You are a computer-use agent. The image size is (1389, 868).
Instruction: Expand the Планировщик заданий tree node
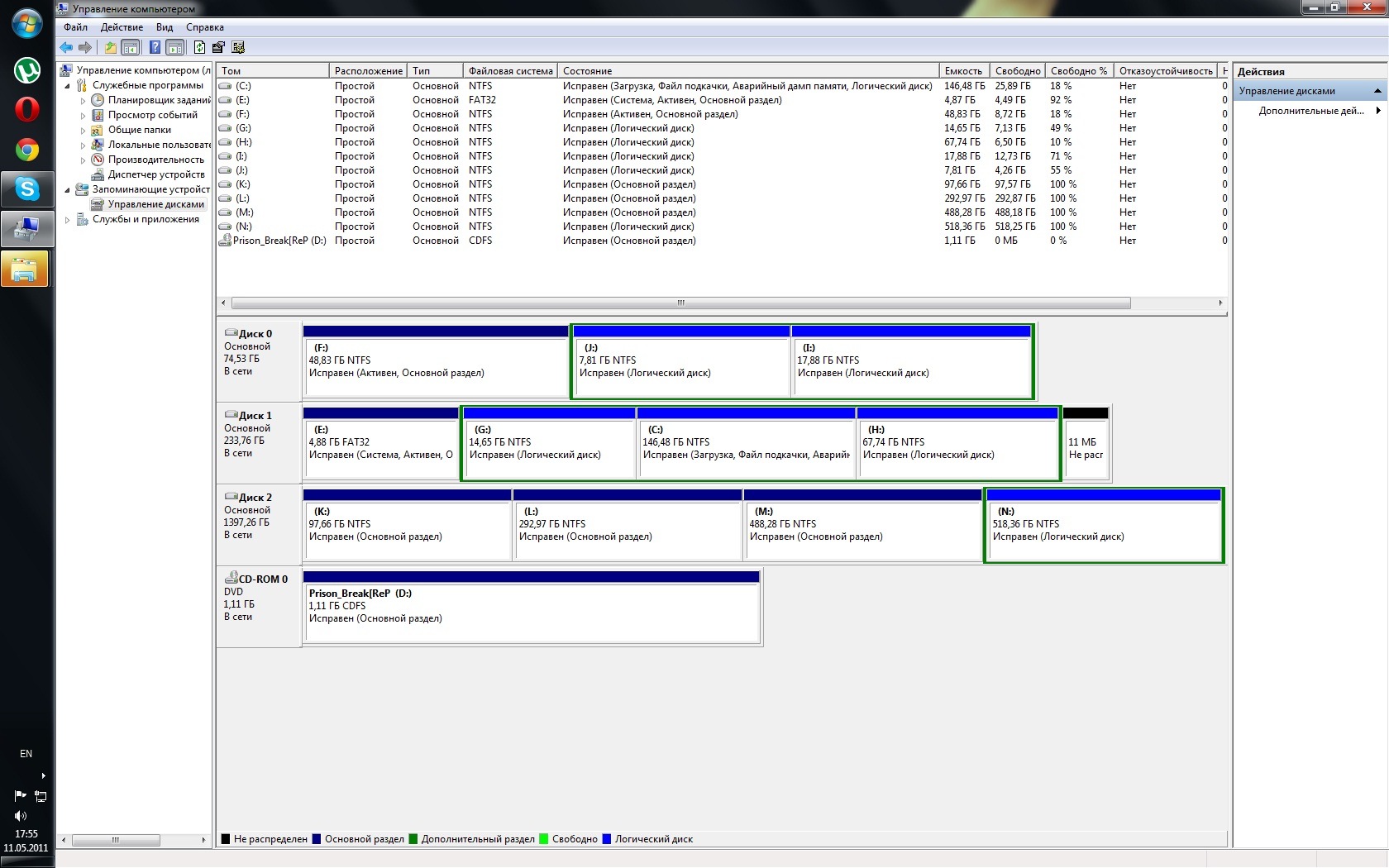pos(83,101)
